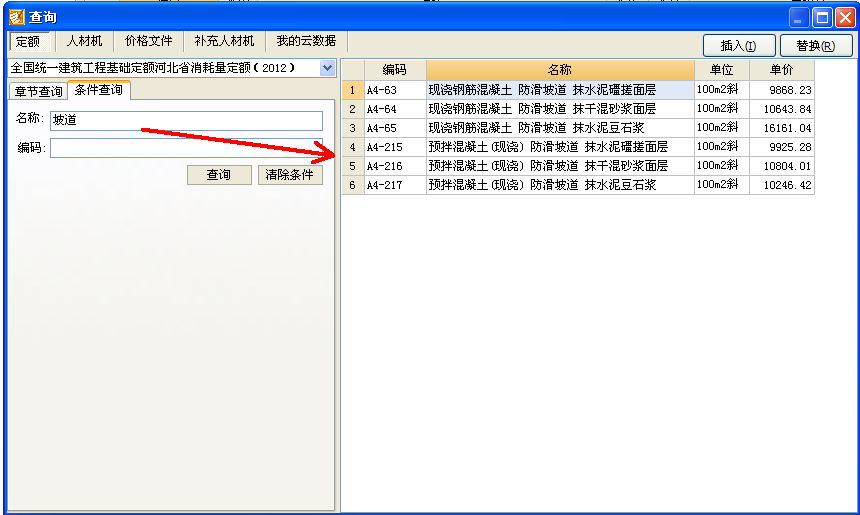This screenshot has width=860, height=515.
Task: Click price cell 10643.84
Action: [x=782, y=109]
